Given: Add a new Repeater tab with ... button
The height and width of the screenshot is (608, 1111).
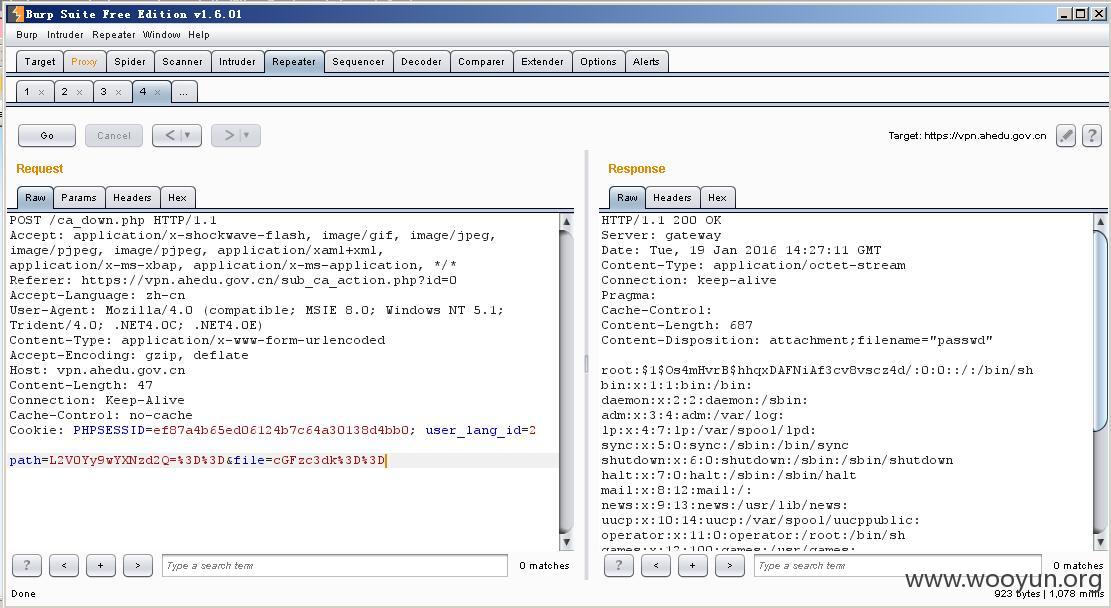Looking at the screenshot, I should 184,92.
